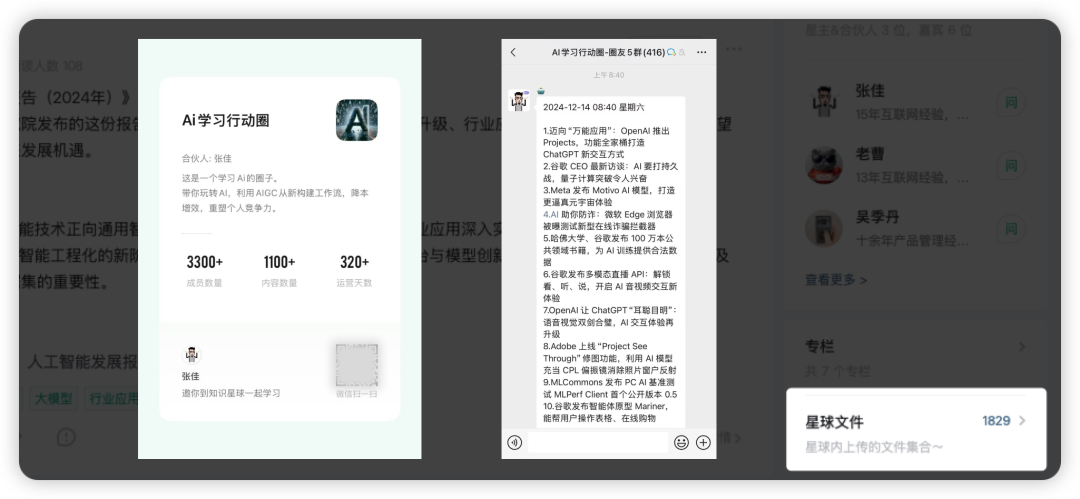
Task: Click the 微信扫一扫 label under QR code
Action: [357, 394]
